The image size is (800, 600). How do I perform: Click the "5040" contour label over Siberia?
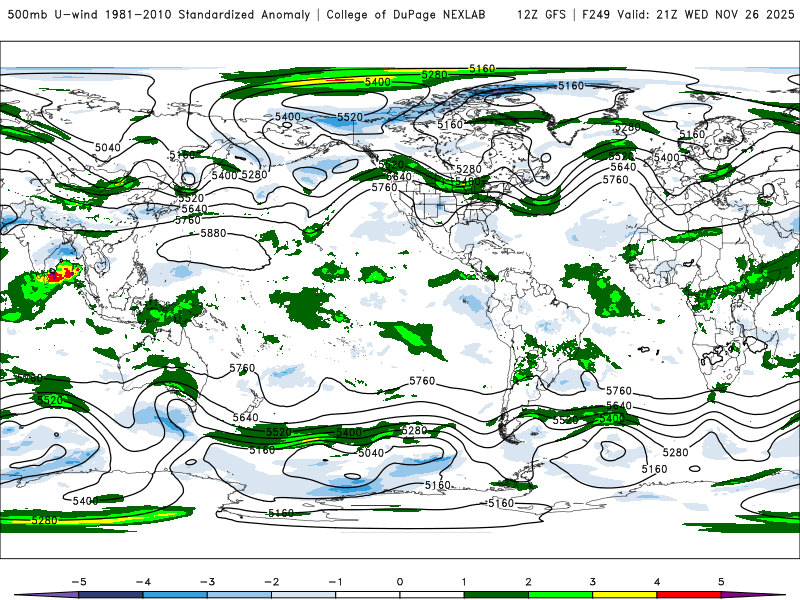point(108,147)
